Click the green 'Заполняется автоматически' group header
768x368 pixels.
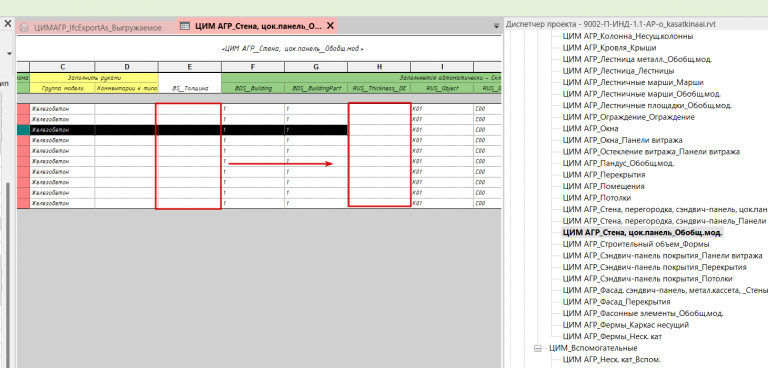(x=361, y=77)
